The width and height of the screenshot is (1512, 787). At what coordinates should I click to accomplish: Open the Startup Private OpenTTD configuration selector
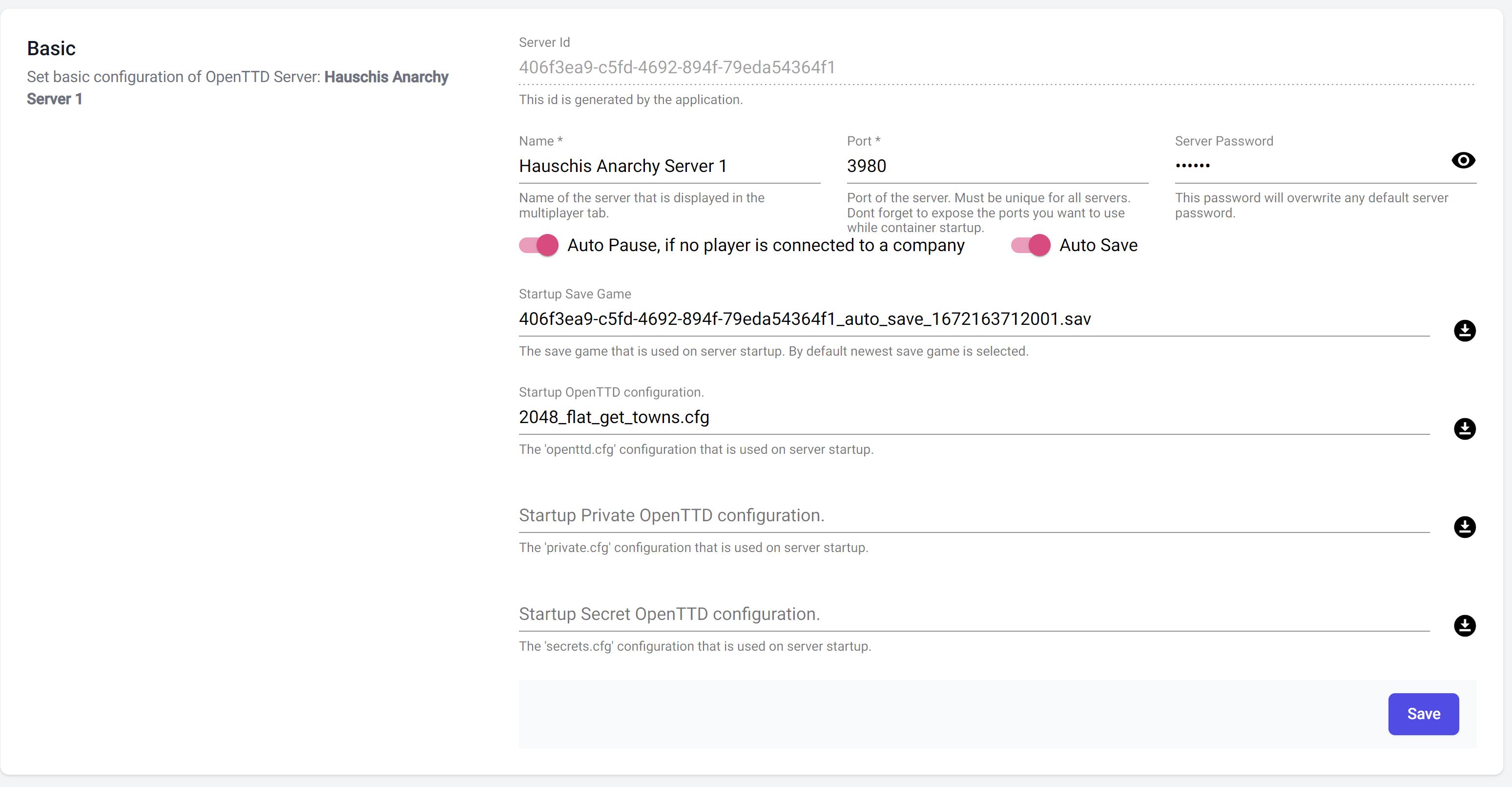pos(974,515)
